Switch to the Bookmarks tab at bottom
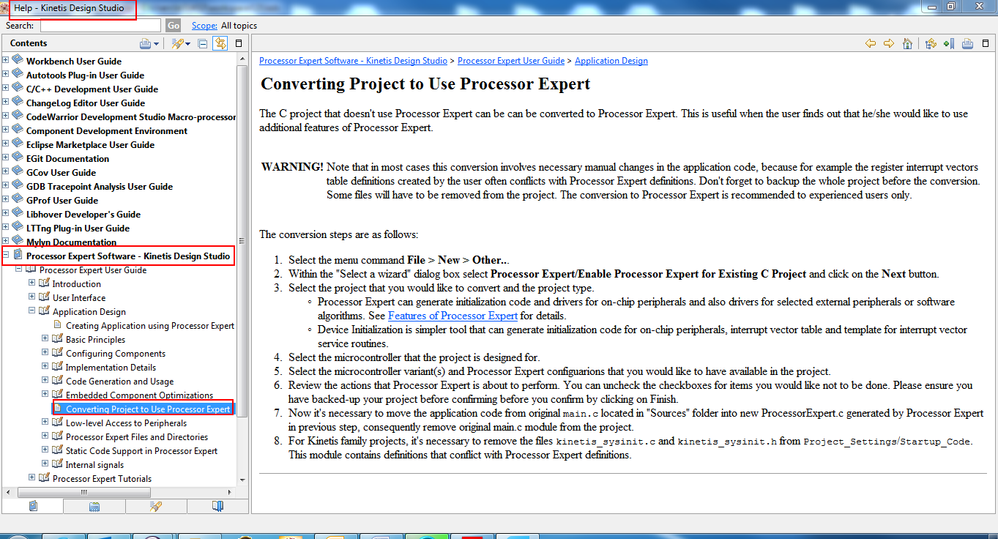The height and width of the screenshot is (539, 998). [x=218, y=506]
